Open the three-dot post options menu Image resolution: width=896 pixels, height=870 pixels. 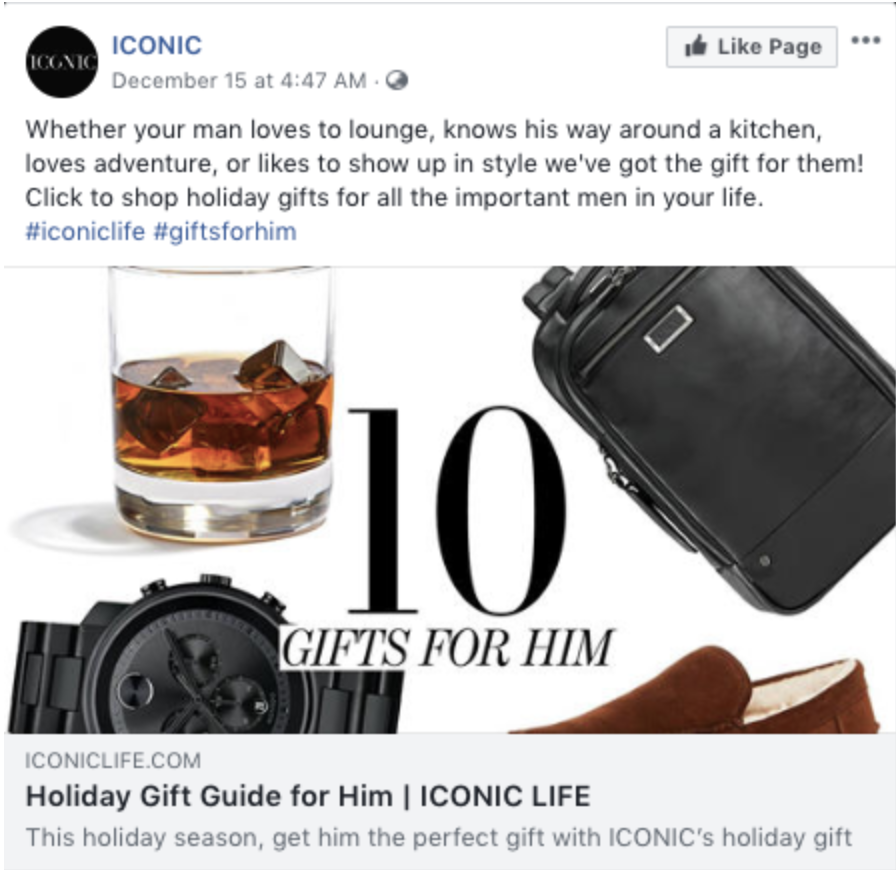coord(865,41)
